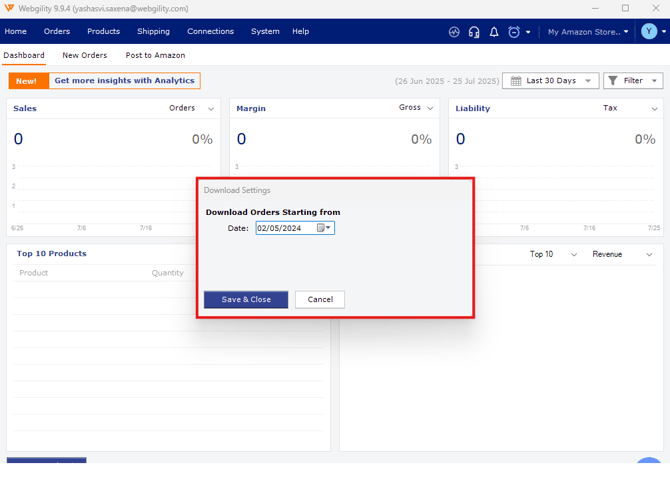Open the date picker calendar icon
Image resolution: width=670 pixels, height=499 pixels.
(322, 228)
